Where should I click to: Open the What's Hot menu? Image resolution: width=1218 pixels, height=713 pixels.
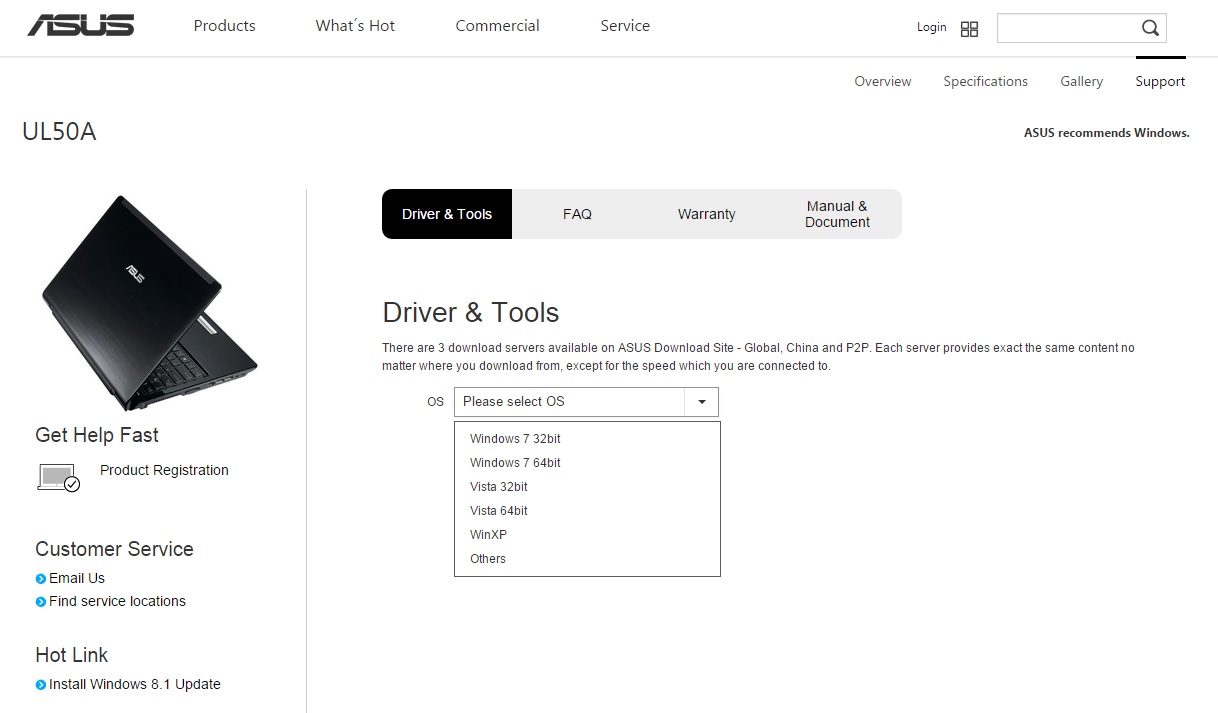(355, 26)
